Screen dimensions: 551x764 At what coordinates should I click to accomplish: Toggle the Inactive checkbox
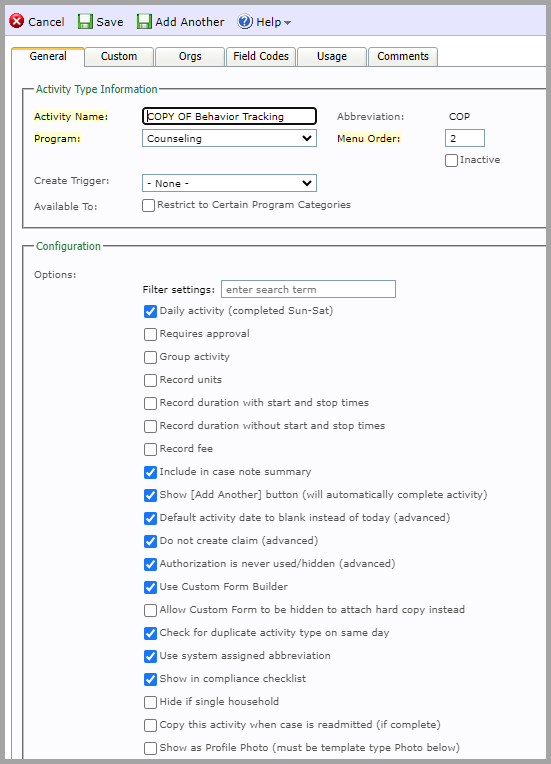tap(451, 160)
